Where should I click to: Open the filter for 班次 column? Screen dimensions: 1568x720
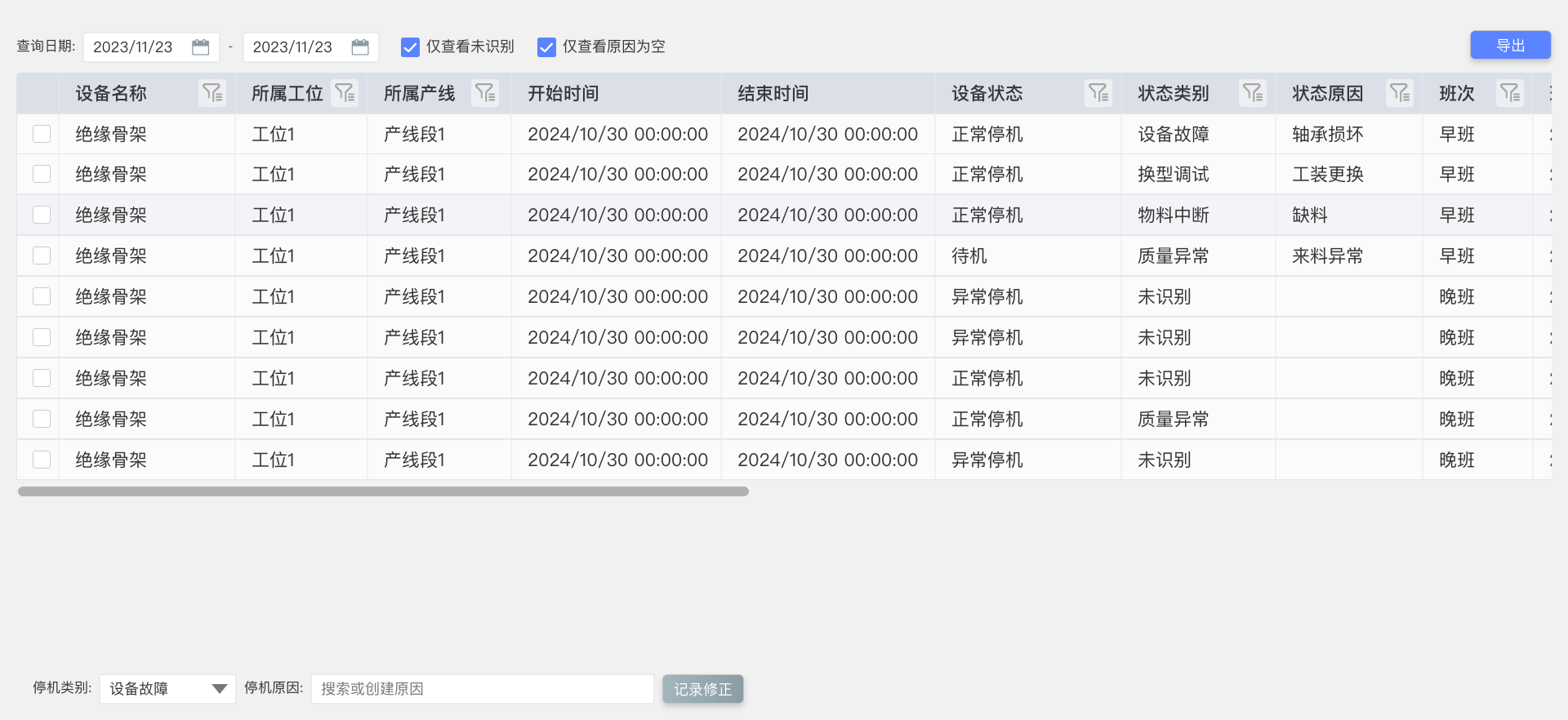click(1509, 94)
